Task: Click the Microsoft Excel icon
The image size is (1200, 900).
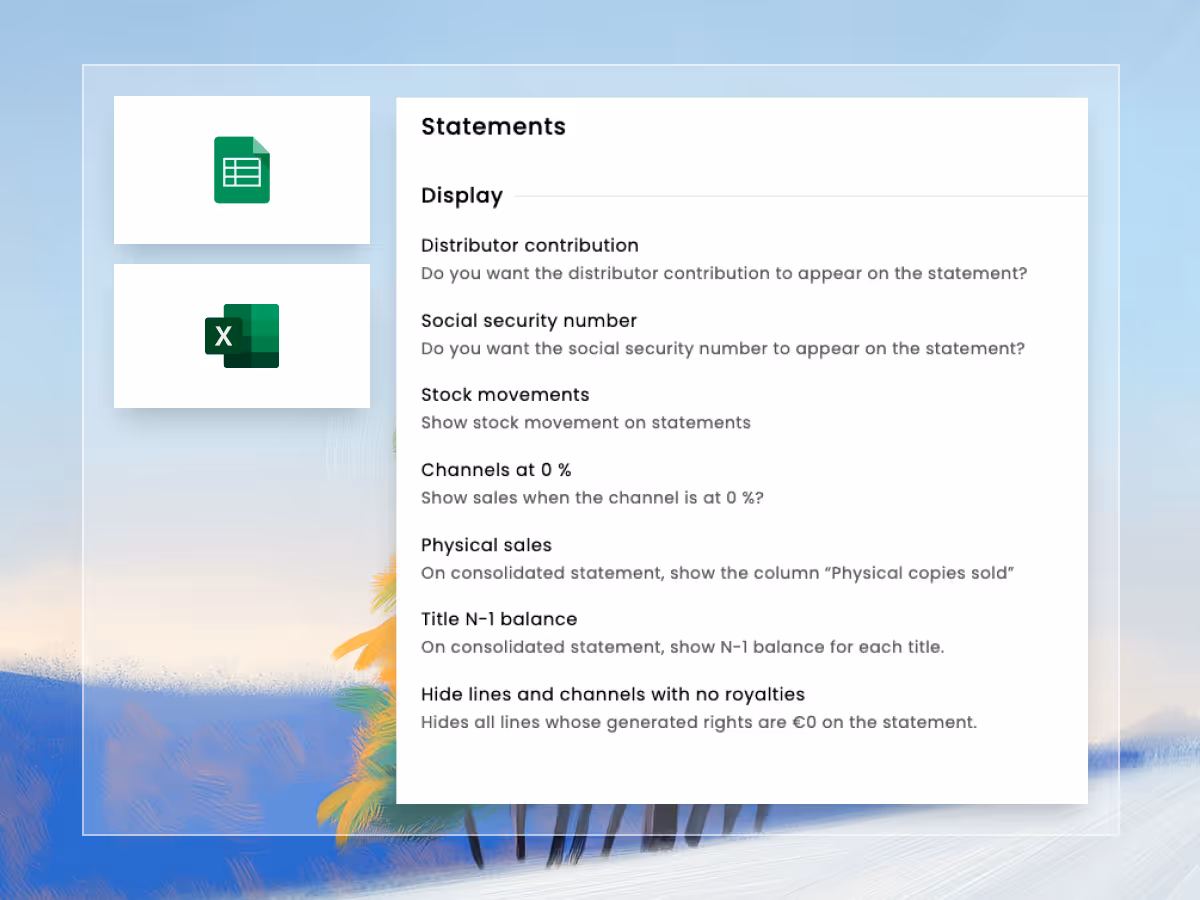Action: (242, 336)
